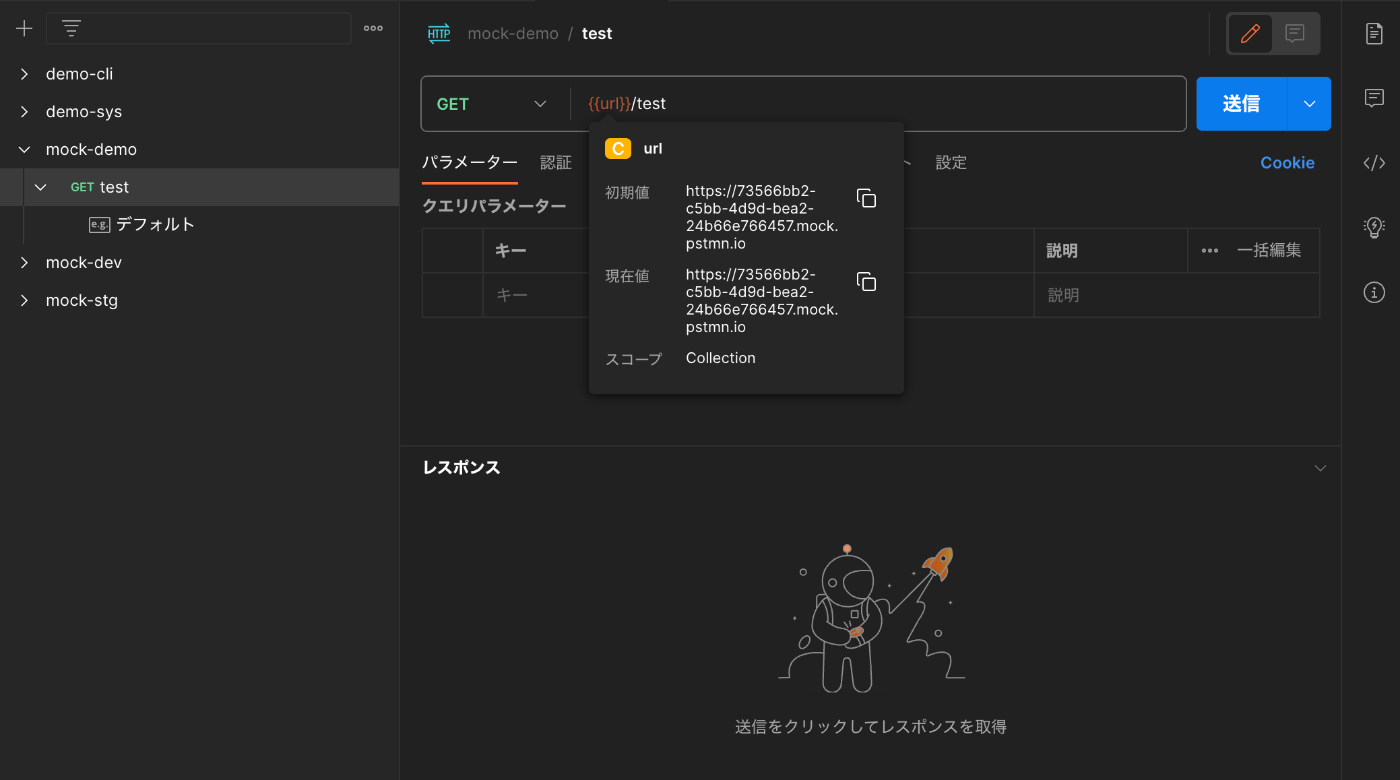The height and width of the screenshot is (780, 1400).
Task: Open the code snippet icon
Action: coord(1374,163)
